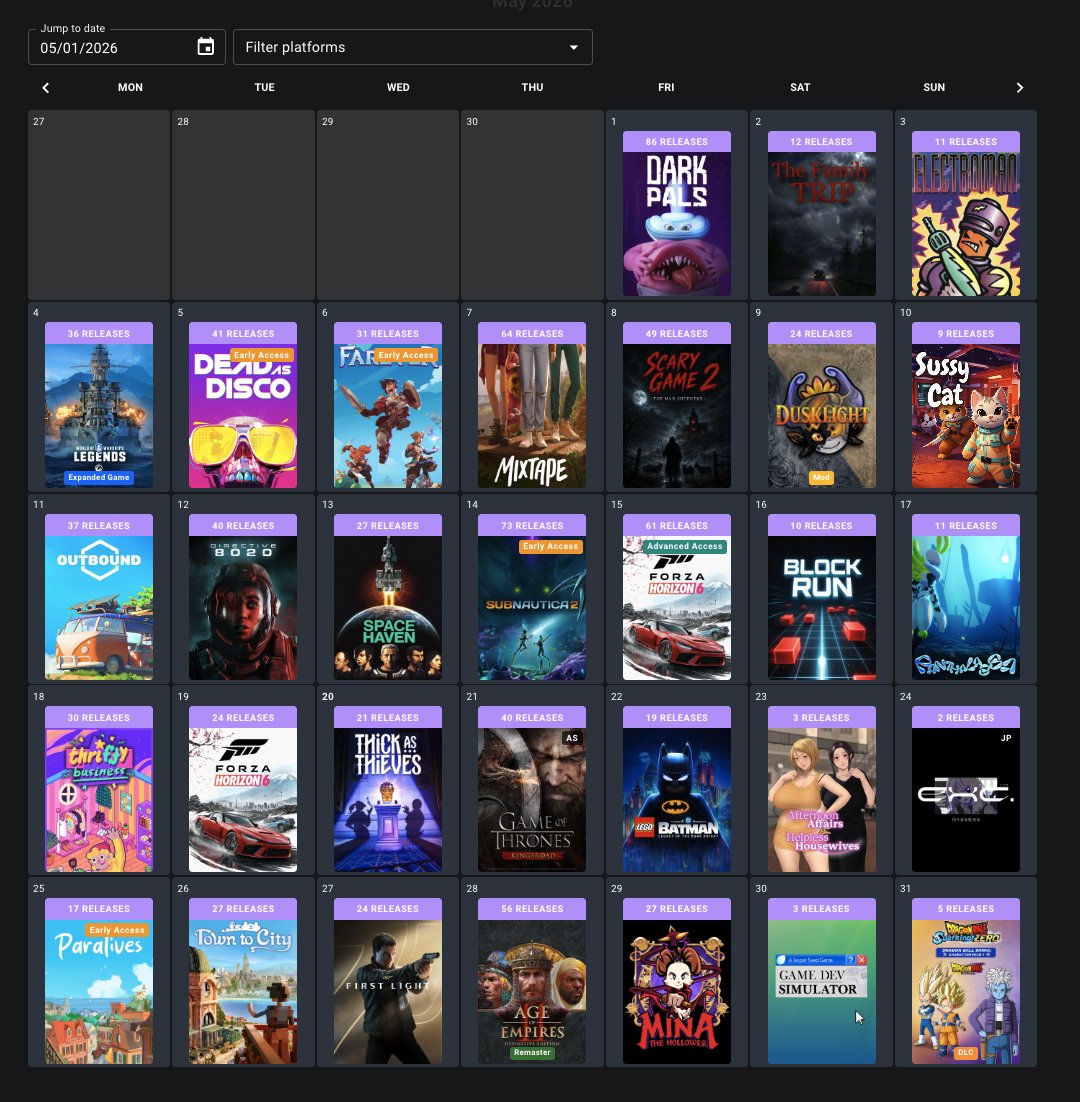Image resolution: width=1080 pixels, height=1102 pixels.
Task: Open the Afternoon Affairs Helpless Housewives cover
Action: click(821, 800)
